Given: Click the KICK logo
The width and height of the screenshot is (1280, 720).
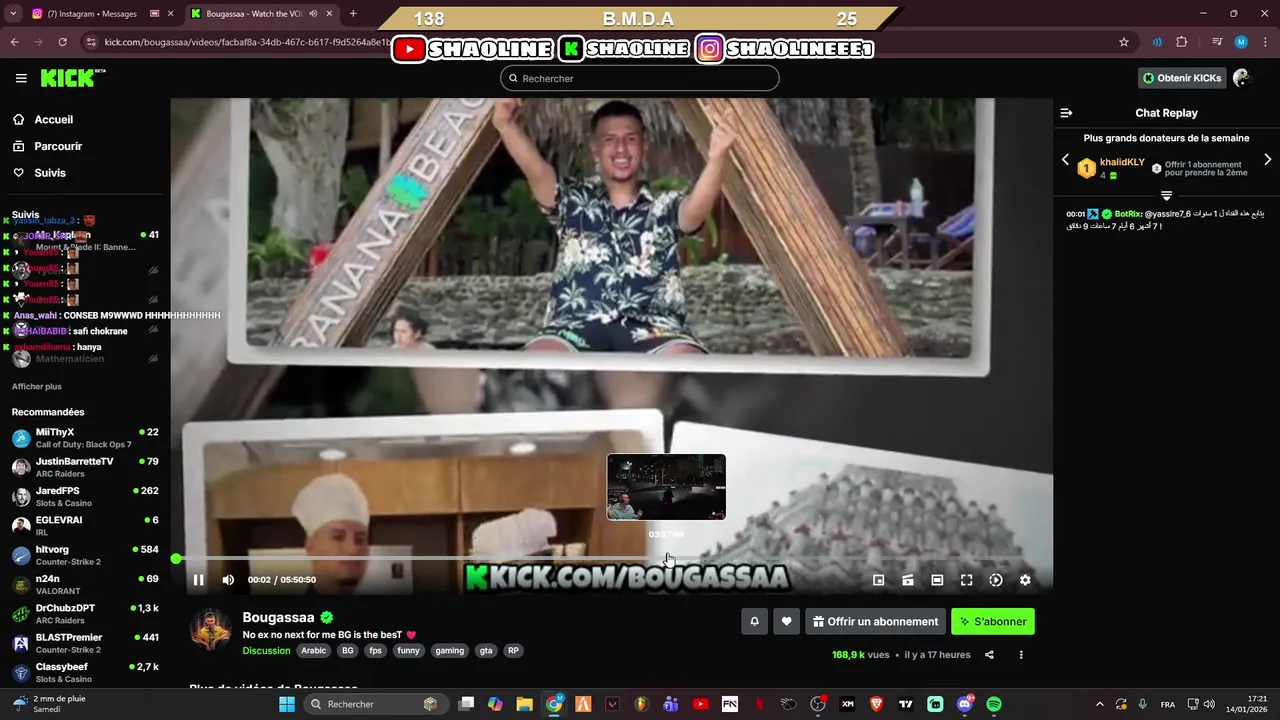Looking at the screenshot, I should pos(72,78).
